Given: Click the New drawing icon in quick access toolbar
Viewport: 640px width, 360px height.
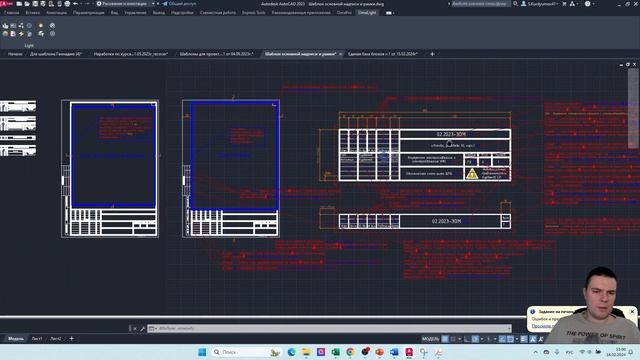Looking at the screenshot, I should [19, 4].
